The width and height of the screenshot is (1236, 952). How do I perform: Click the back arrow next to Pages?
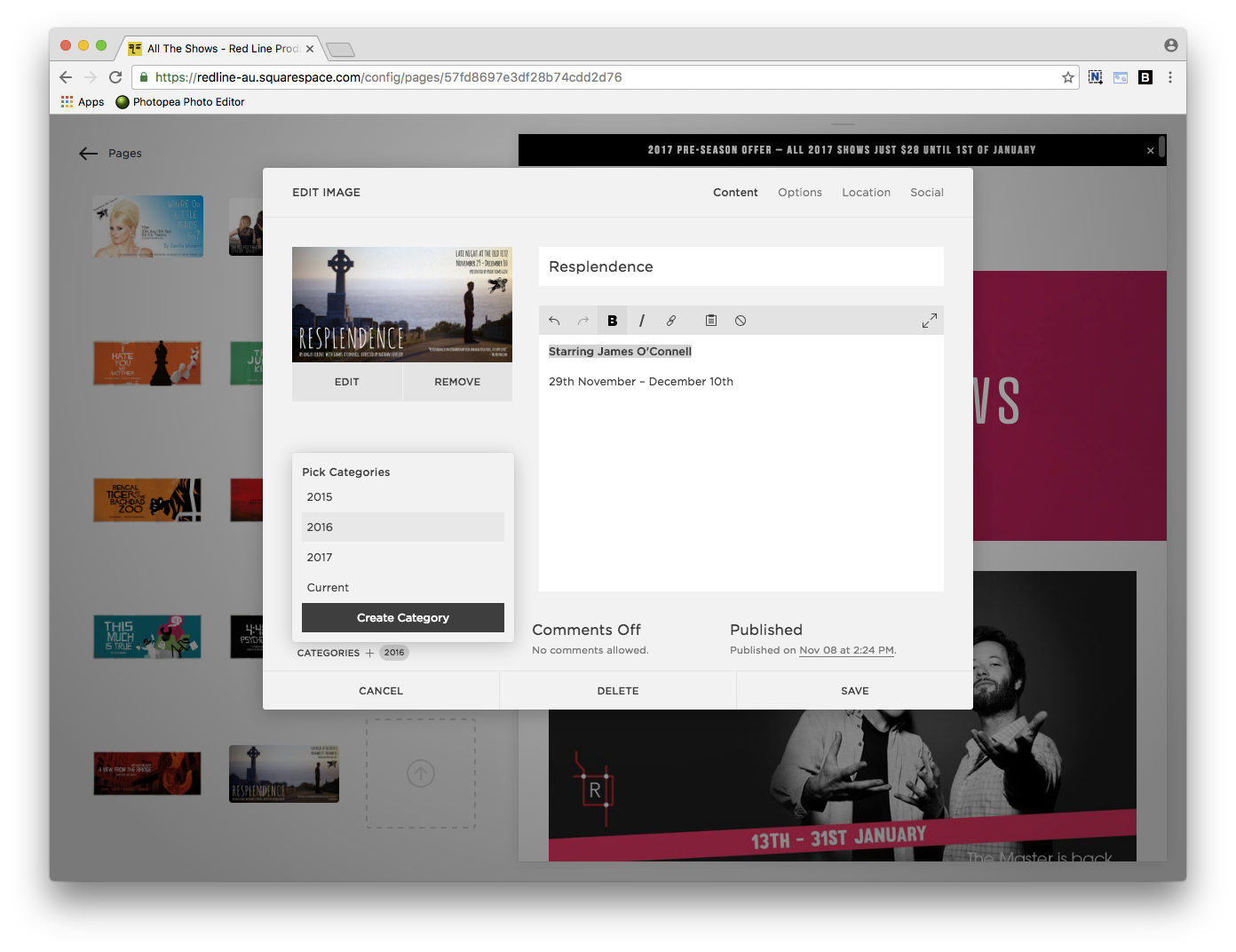pos(88,154)
